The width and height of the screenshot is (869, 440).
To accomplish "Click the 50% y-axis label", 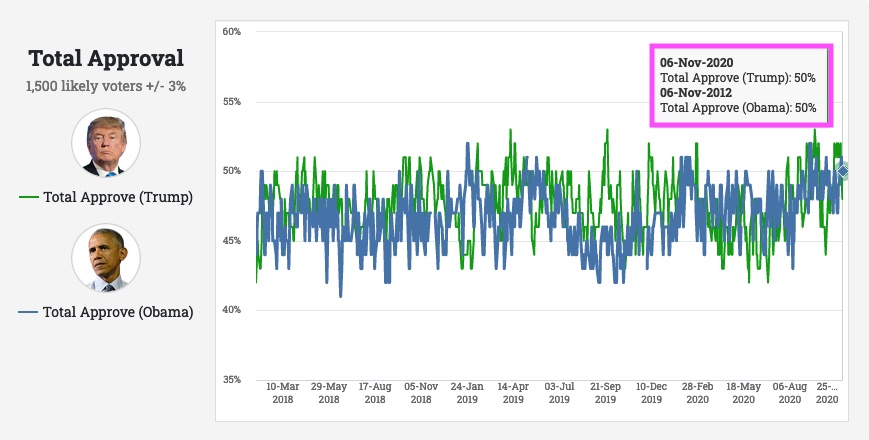I will pyautogui.click(x=232, y=171).
